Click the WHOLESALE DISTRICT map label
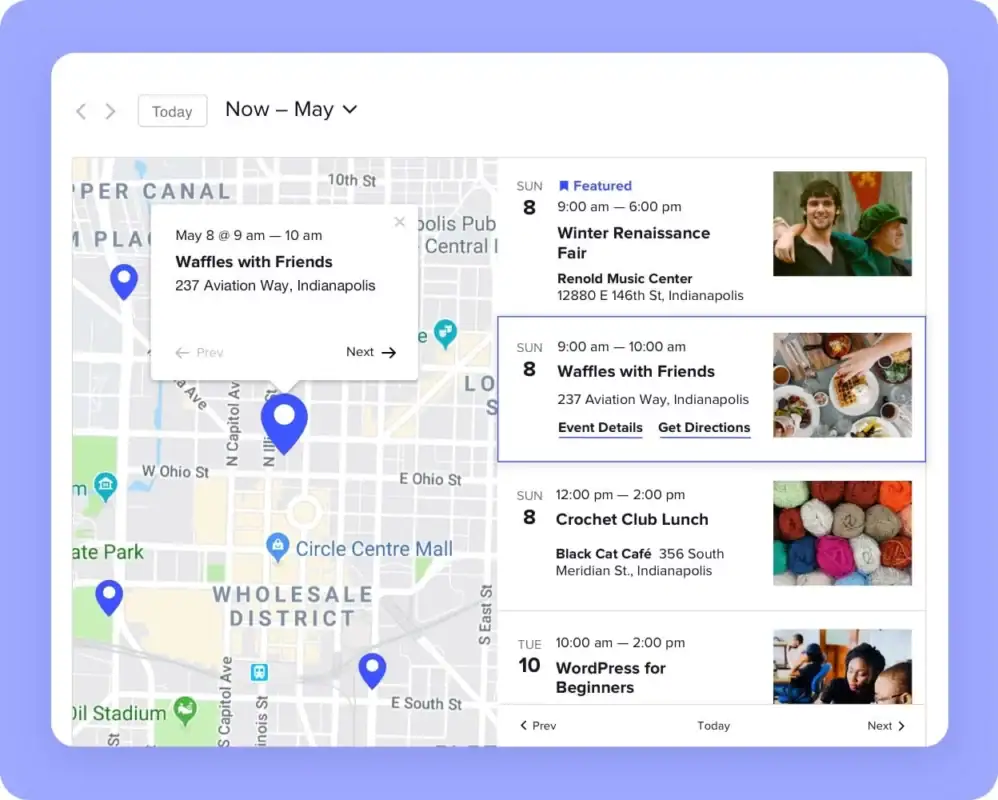The height and width of the screenshot is (800, 998). point(292,606)
